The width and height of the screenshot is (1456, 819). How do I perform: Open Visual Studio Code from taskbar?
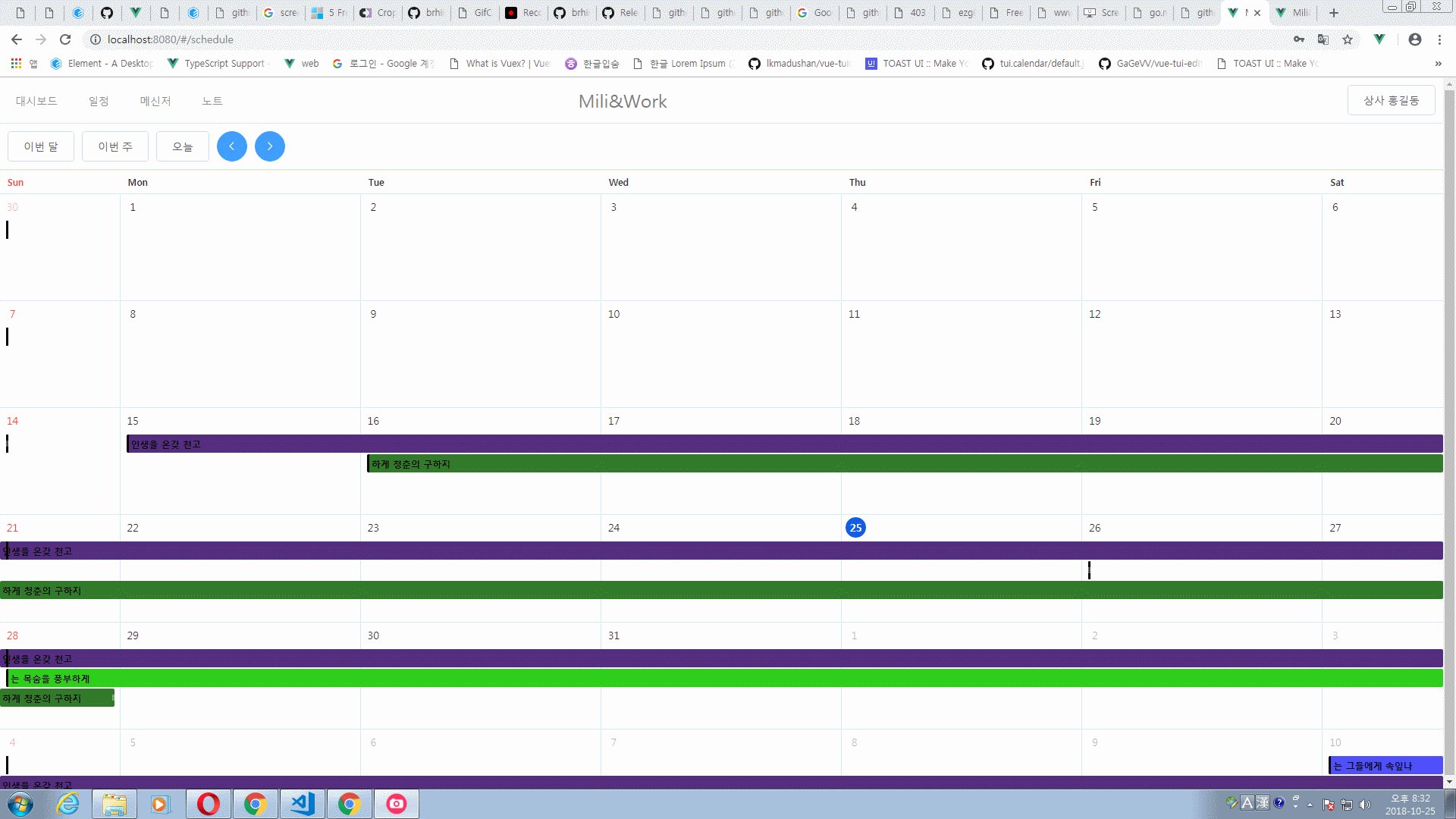[x=303, y=804]
